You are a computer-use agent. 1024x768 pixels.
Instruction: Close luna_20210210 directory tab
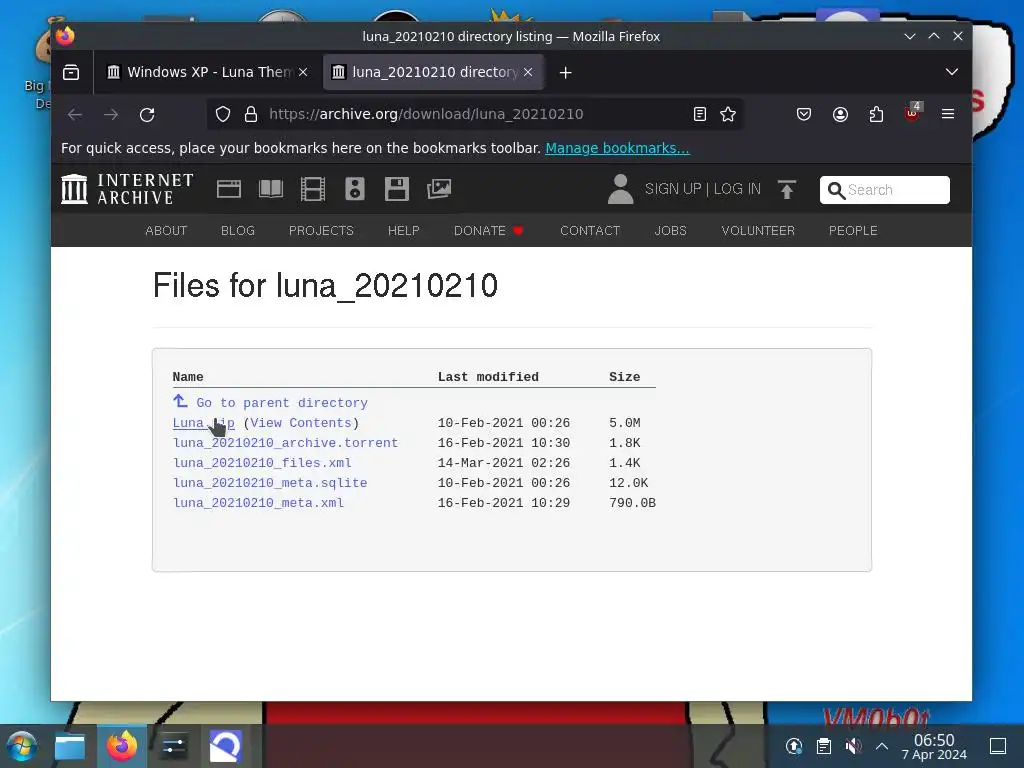[528, 72]
